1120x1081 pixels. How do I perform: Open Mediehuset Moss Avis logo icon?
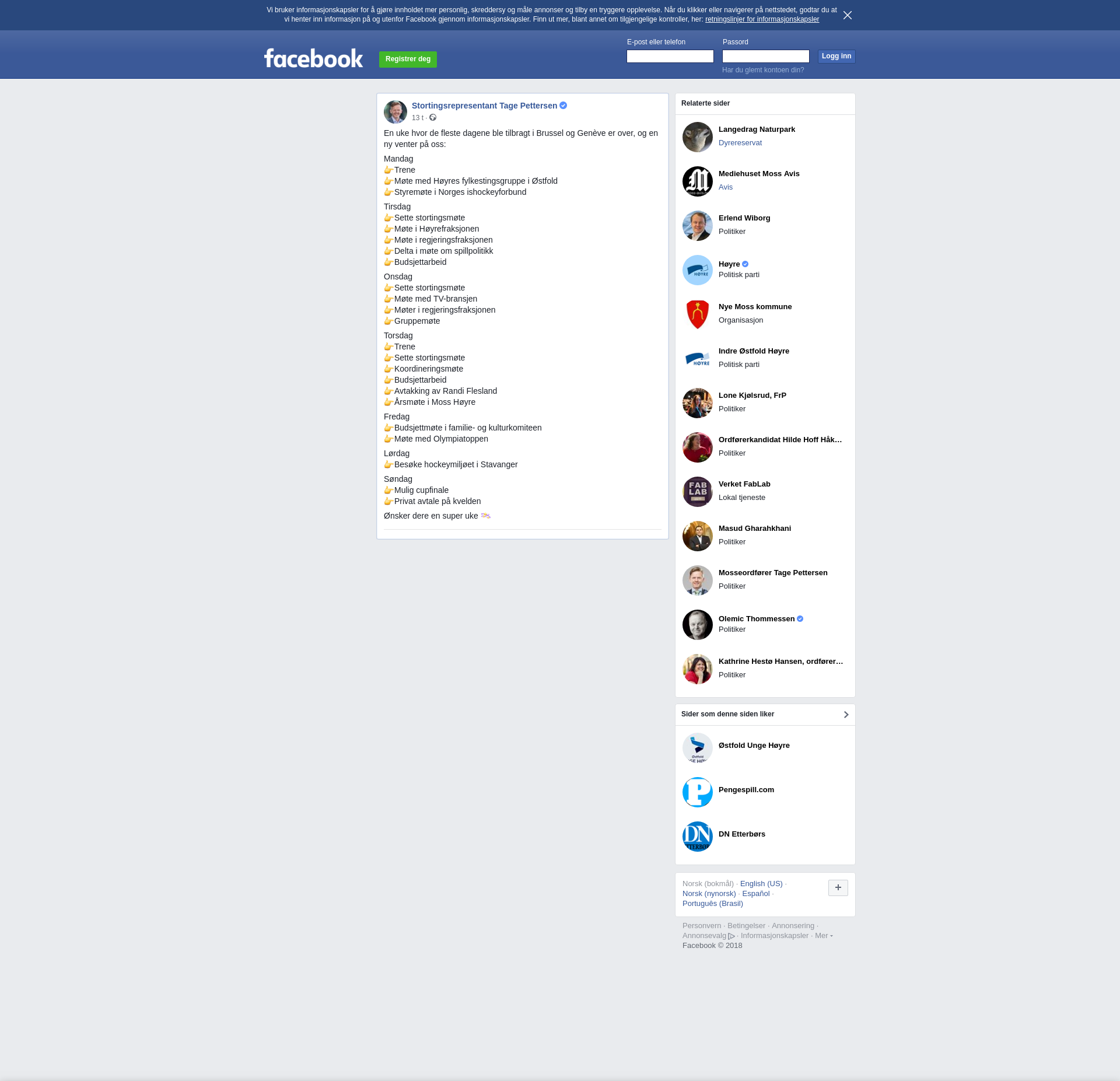point(697,181)
